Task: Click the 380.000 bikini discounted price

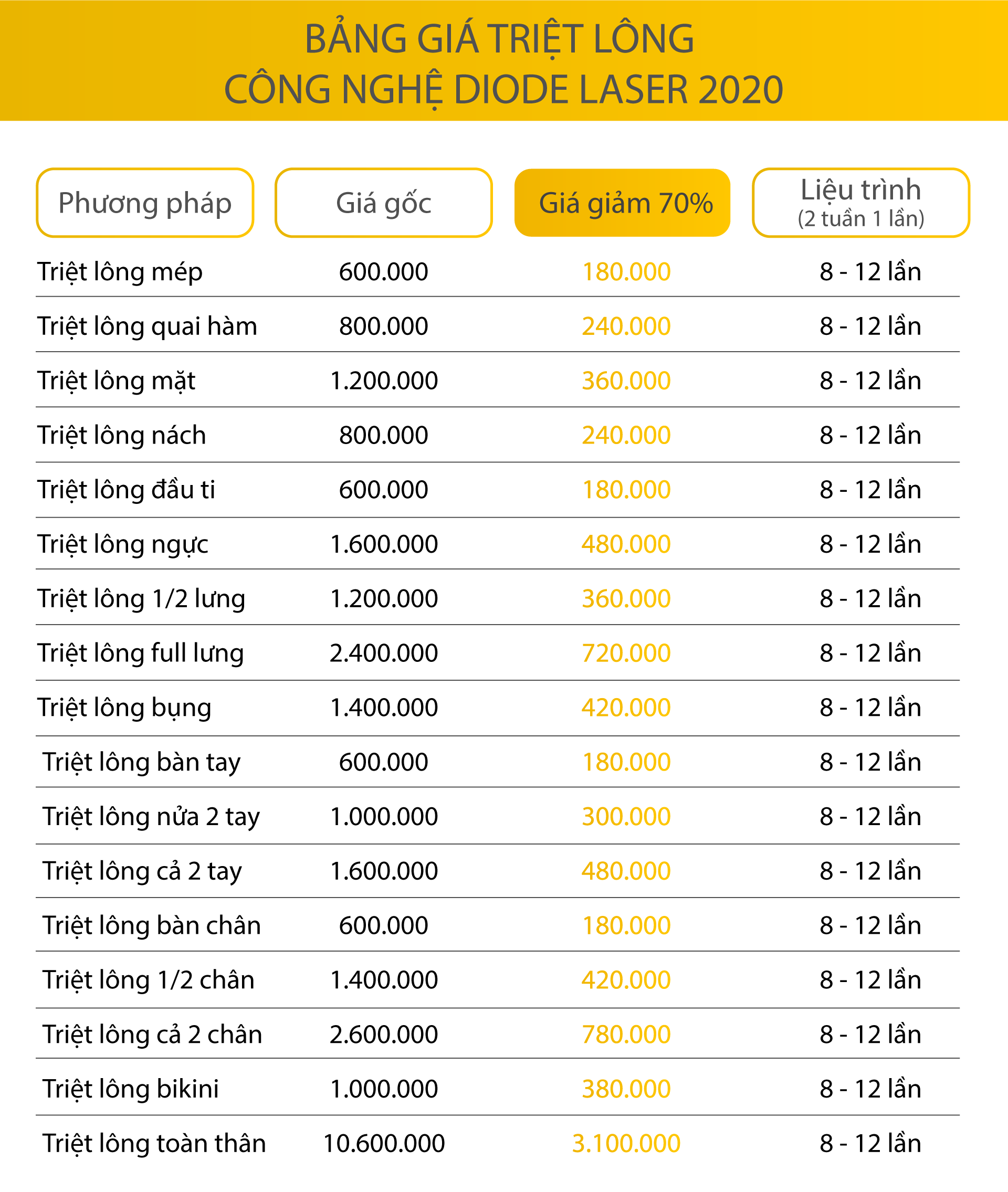Action: click(626, 1088)
